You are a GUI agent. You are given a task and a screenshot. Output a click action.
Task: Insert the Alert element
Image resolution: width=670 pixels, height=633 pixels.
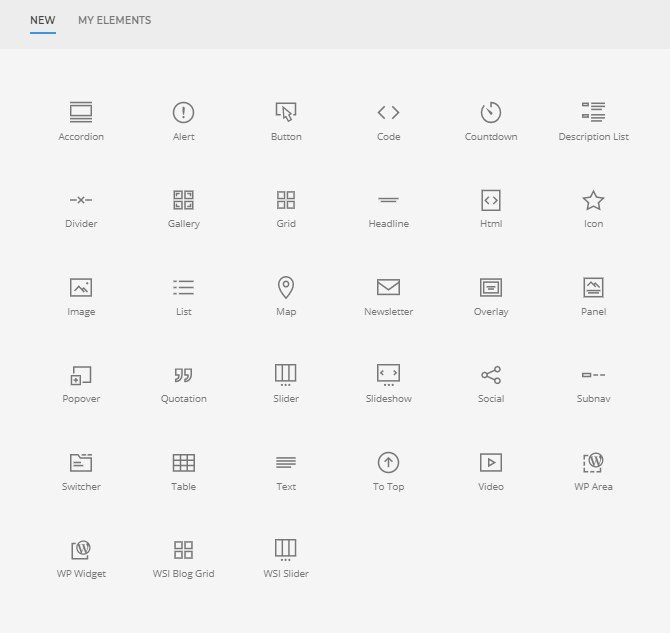click(x=183, y=121)
